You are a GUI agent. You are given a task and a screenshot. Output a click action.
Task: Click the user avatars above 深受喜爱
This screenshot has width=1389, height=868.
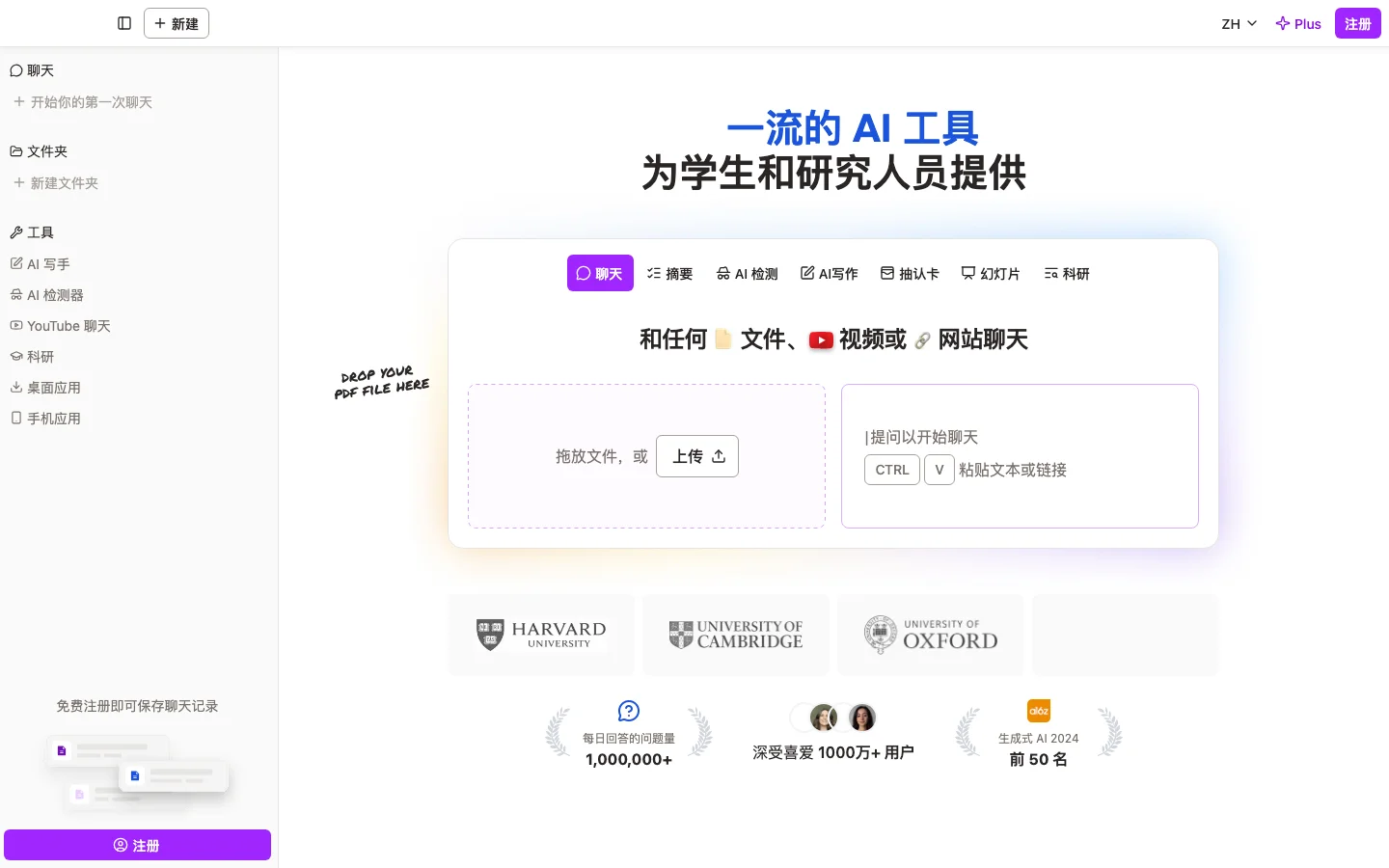pos(833,718)
